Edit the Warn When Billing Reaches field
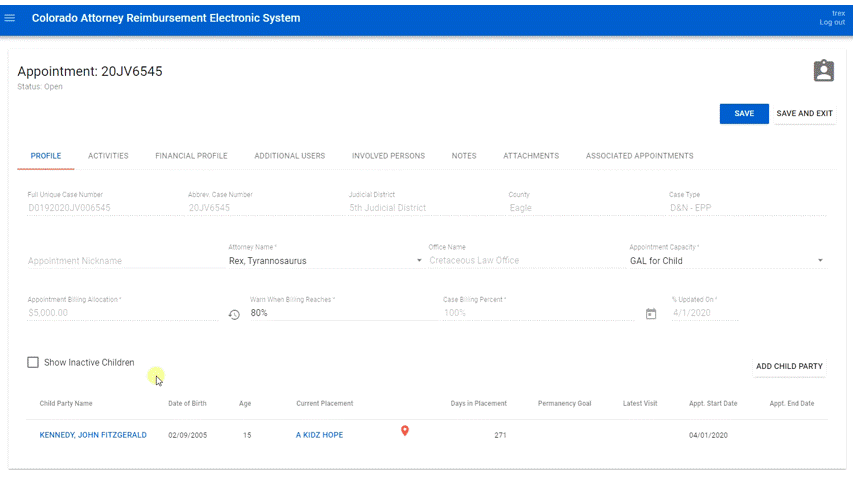853x480 pixels. (x=344, y=313)
